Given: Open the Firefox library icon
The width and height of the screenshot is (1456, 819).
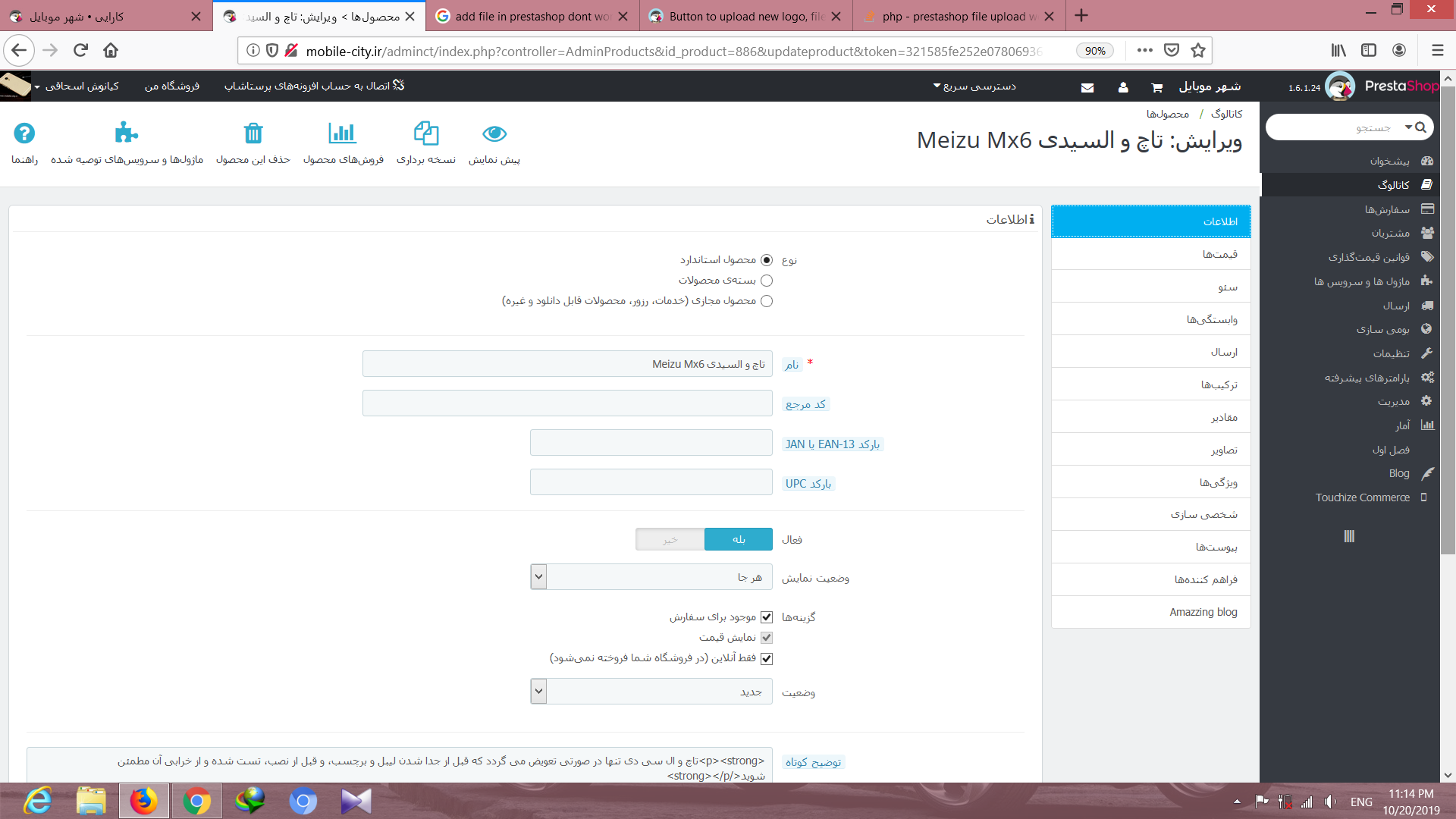Looking at the screenshot, I should click(1338, 50).
